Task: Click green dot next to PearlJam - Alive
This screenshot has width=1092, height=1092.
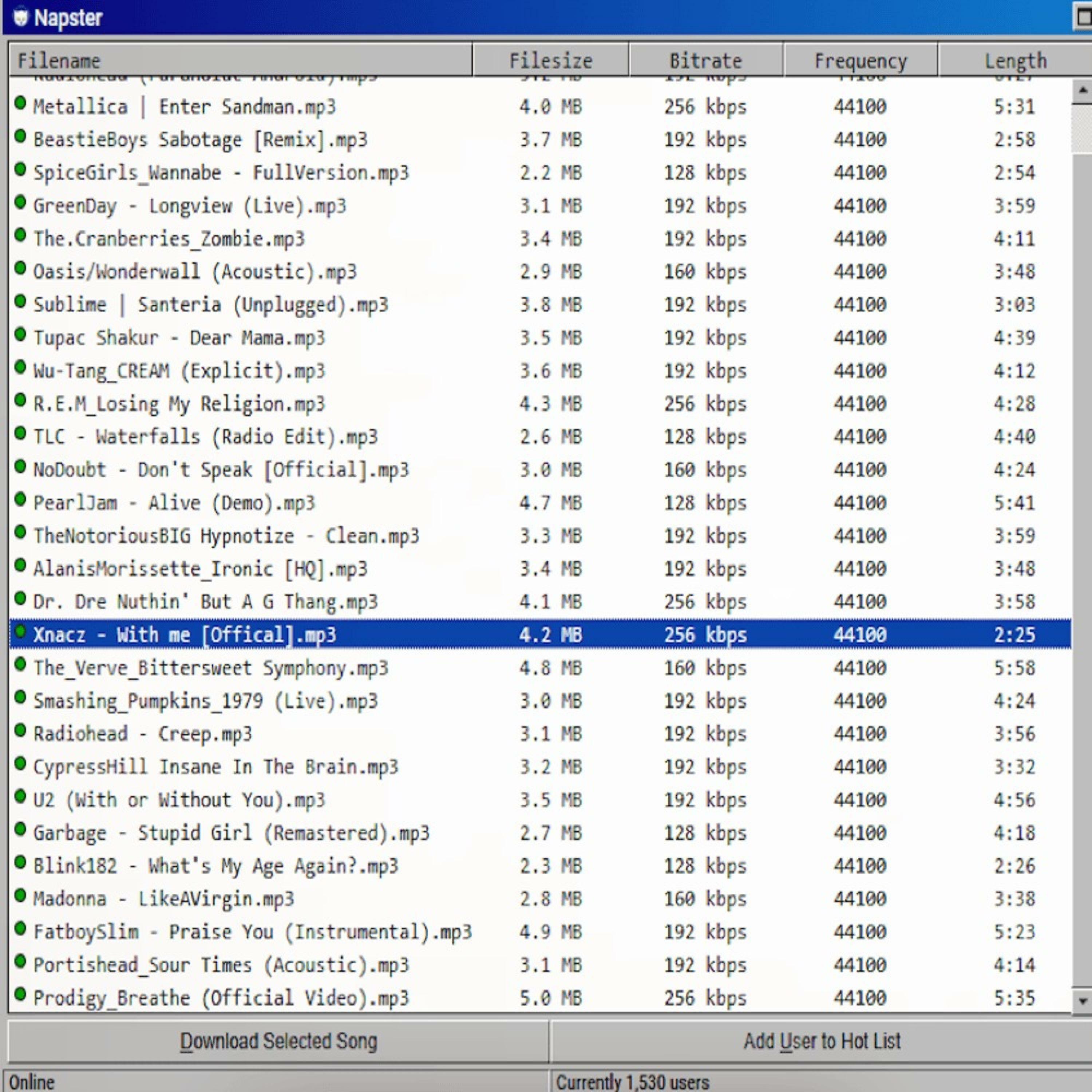Action: tap(20, 500)
